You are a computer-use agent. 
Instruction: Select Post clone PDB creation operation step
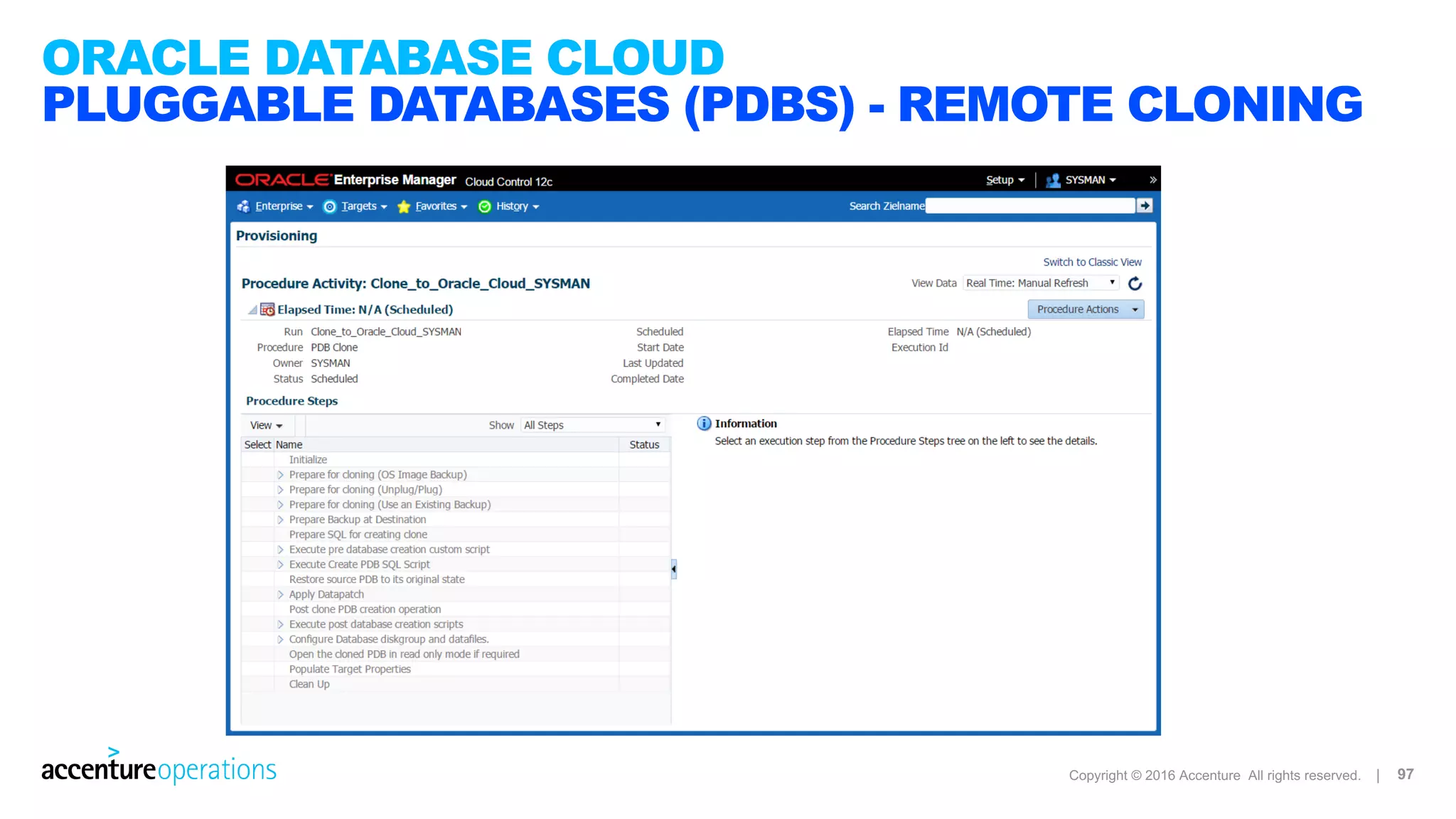point(365,609)
